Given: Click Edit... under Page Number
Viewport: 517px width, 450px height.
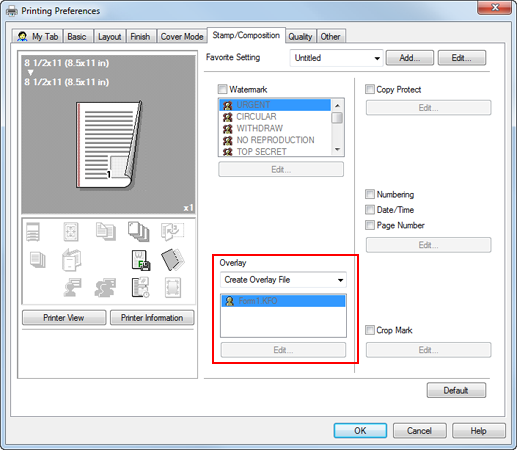Looking at the screenshot, I should (428, 245).
